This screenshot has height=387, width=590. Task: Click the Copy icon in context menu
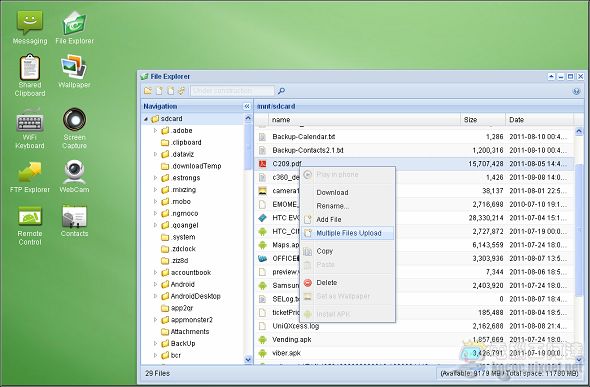[x=308, y=251]
